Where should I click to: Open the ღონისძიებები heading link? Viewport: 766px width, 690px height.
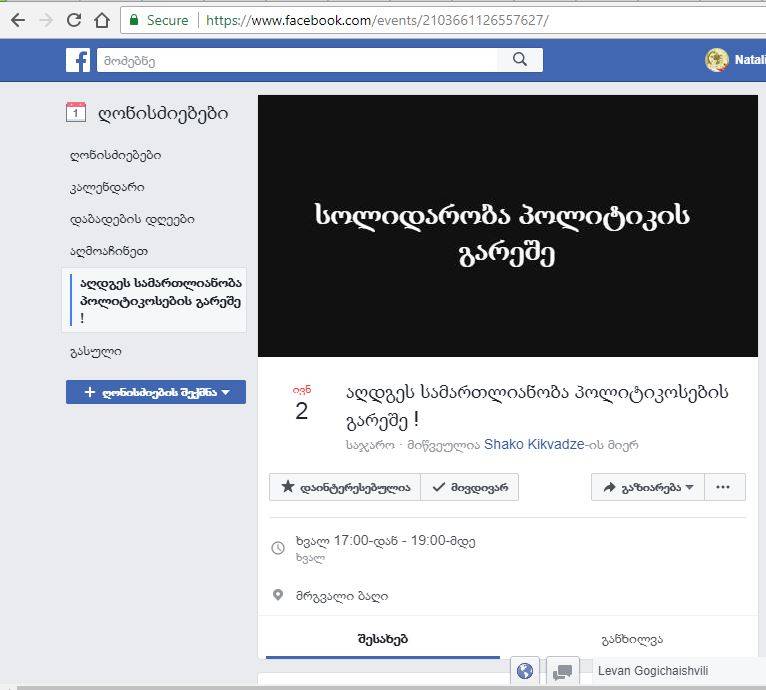pos(163,114)
